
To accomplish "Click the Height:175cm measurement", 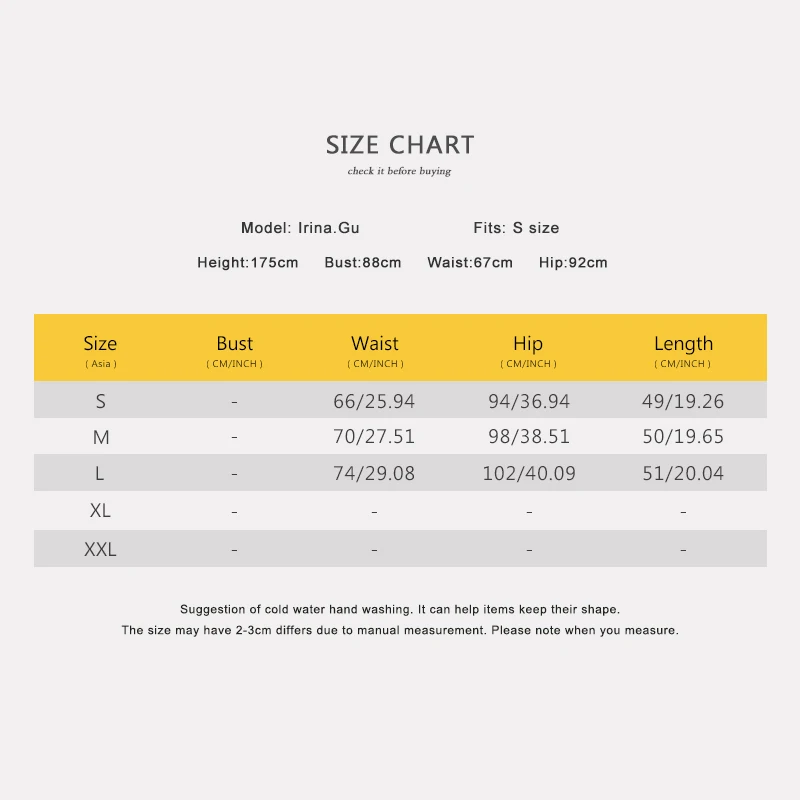I will click(247, 262).
